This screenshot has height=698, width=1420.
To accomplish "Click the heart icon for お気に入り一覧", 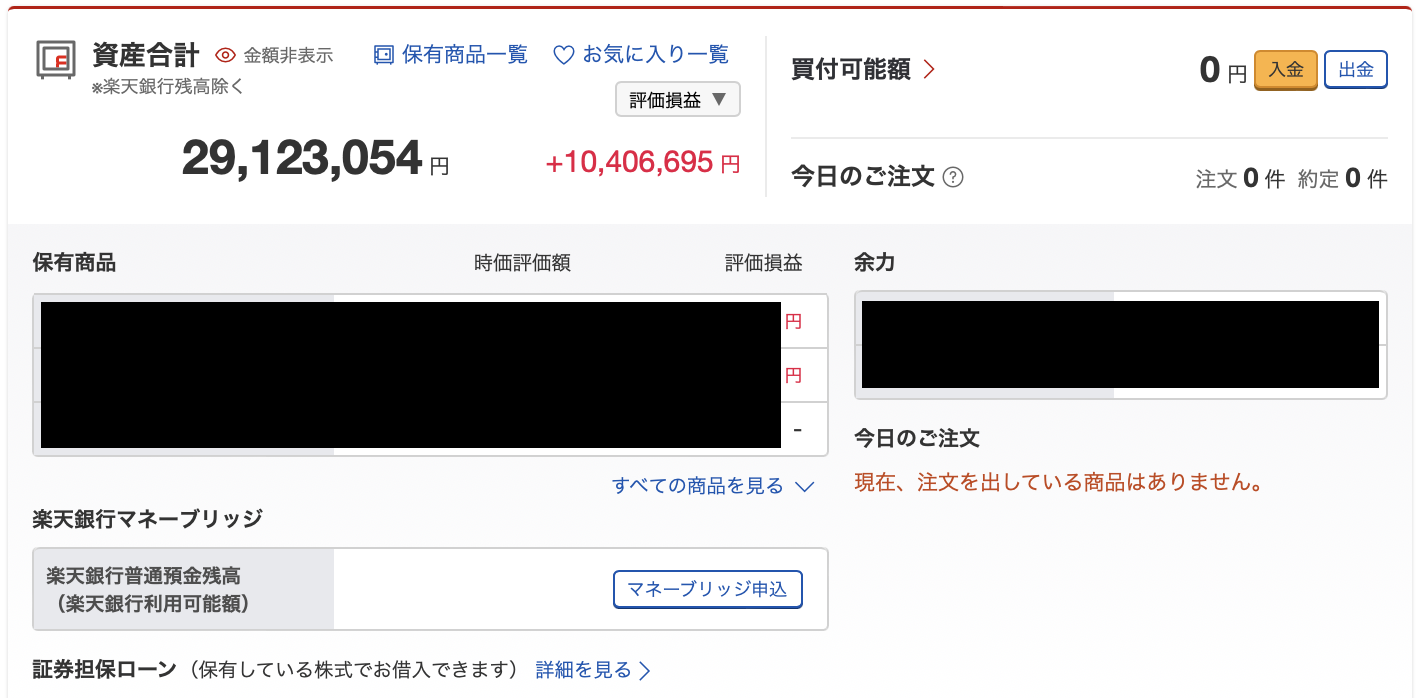I will (x=564, y=55).
